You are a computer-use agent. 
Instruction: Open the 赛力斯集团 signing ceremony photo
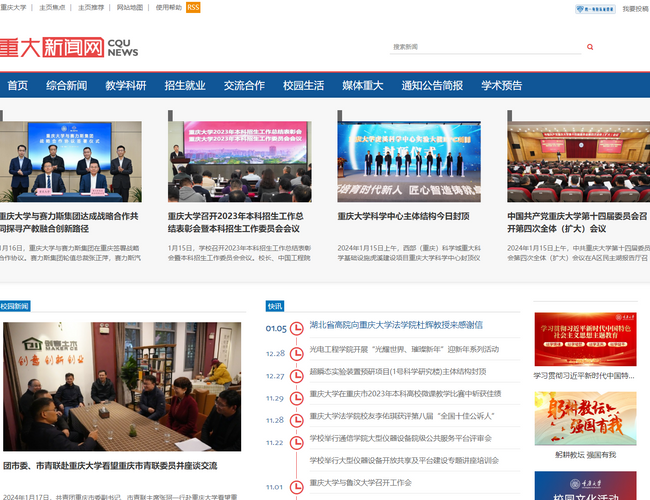(71, 162)
